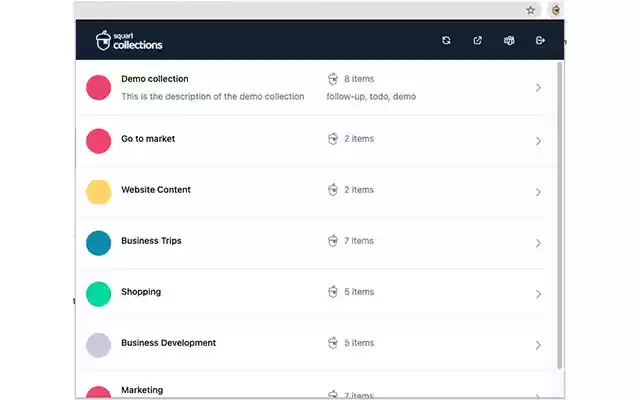Click the gray Business Development color circle

(98, 345)
